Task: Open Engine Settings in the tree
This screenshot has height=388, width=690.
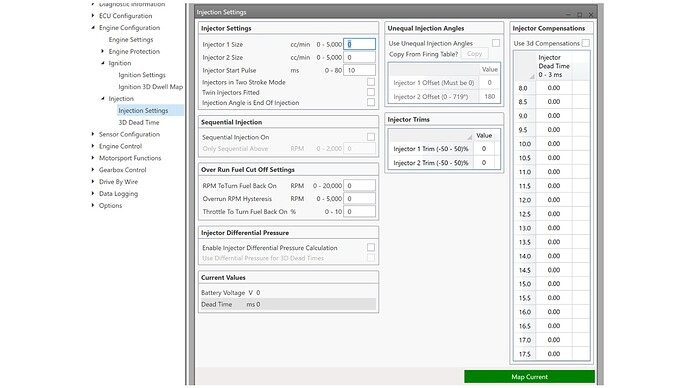Action: pyautogui.click(x=131, y=40)
